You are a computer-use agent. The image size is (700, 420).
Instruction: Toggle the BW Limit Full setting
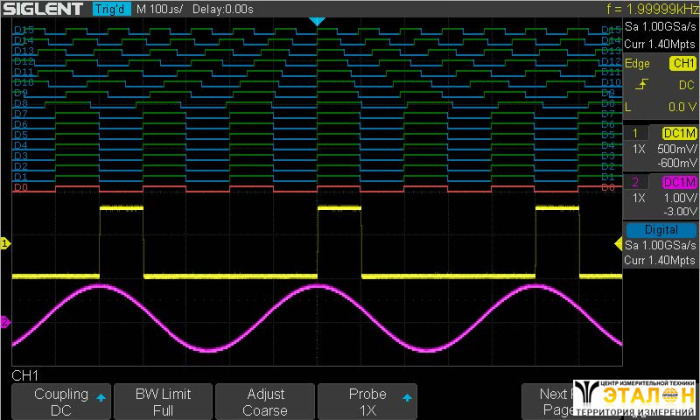click(x=163, y=402)
